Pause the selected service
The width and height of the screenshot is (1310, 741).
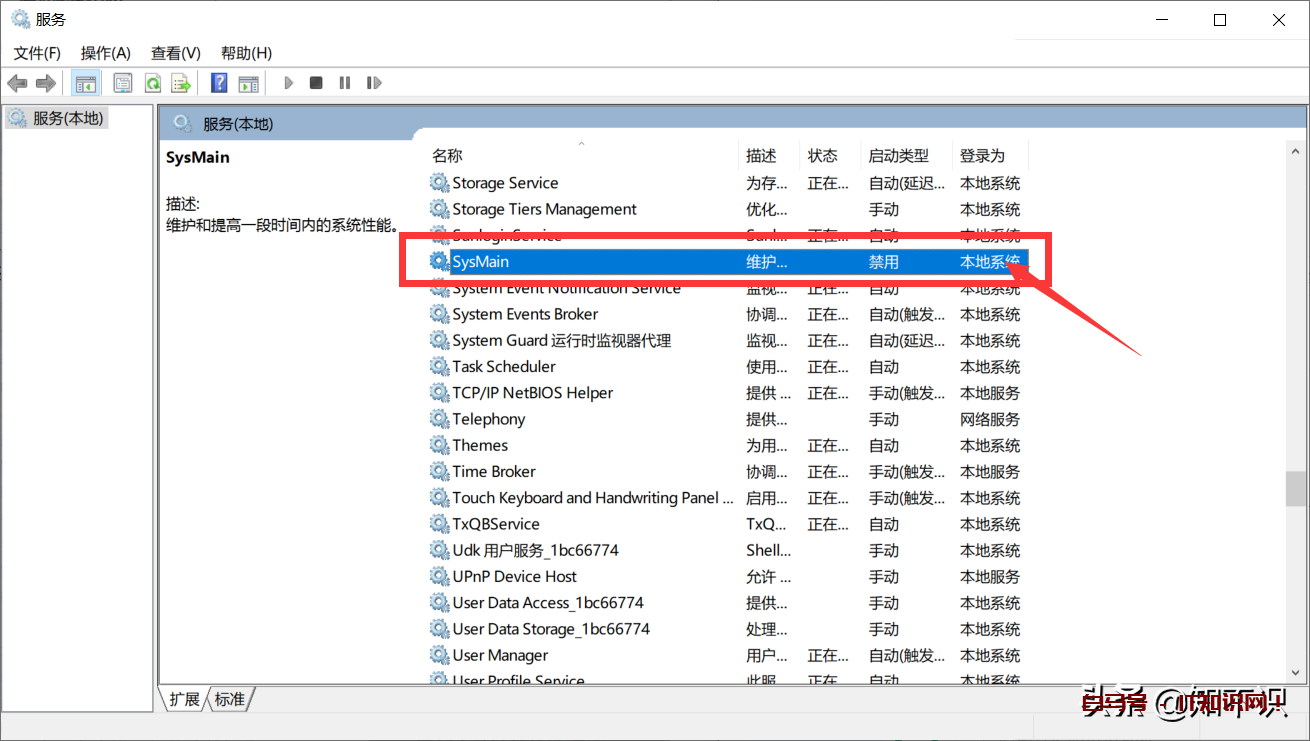click(x=344, y=82)
